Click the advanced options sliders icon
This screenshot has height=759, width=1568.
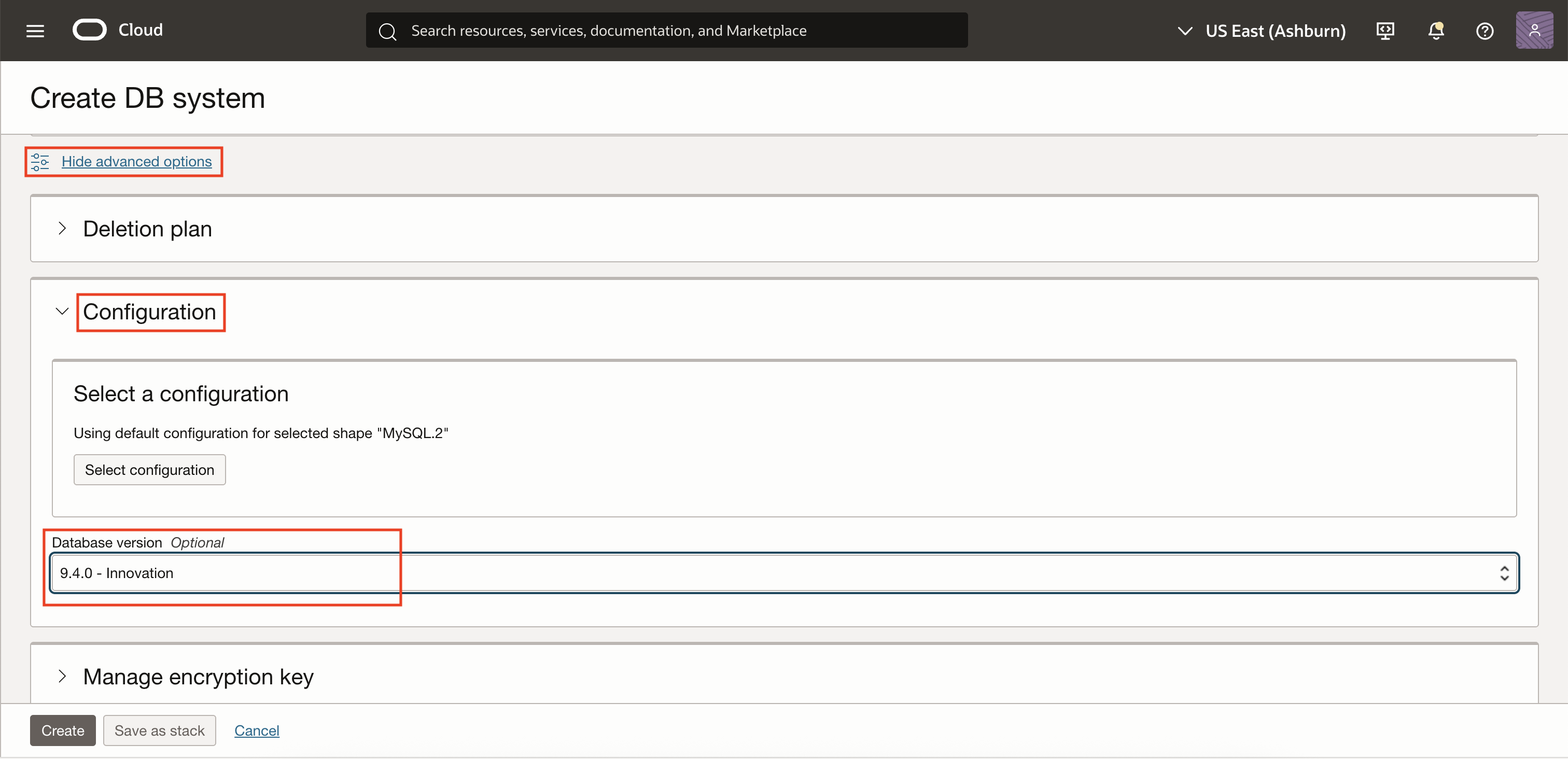coord(41,161)
